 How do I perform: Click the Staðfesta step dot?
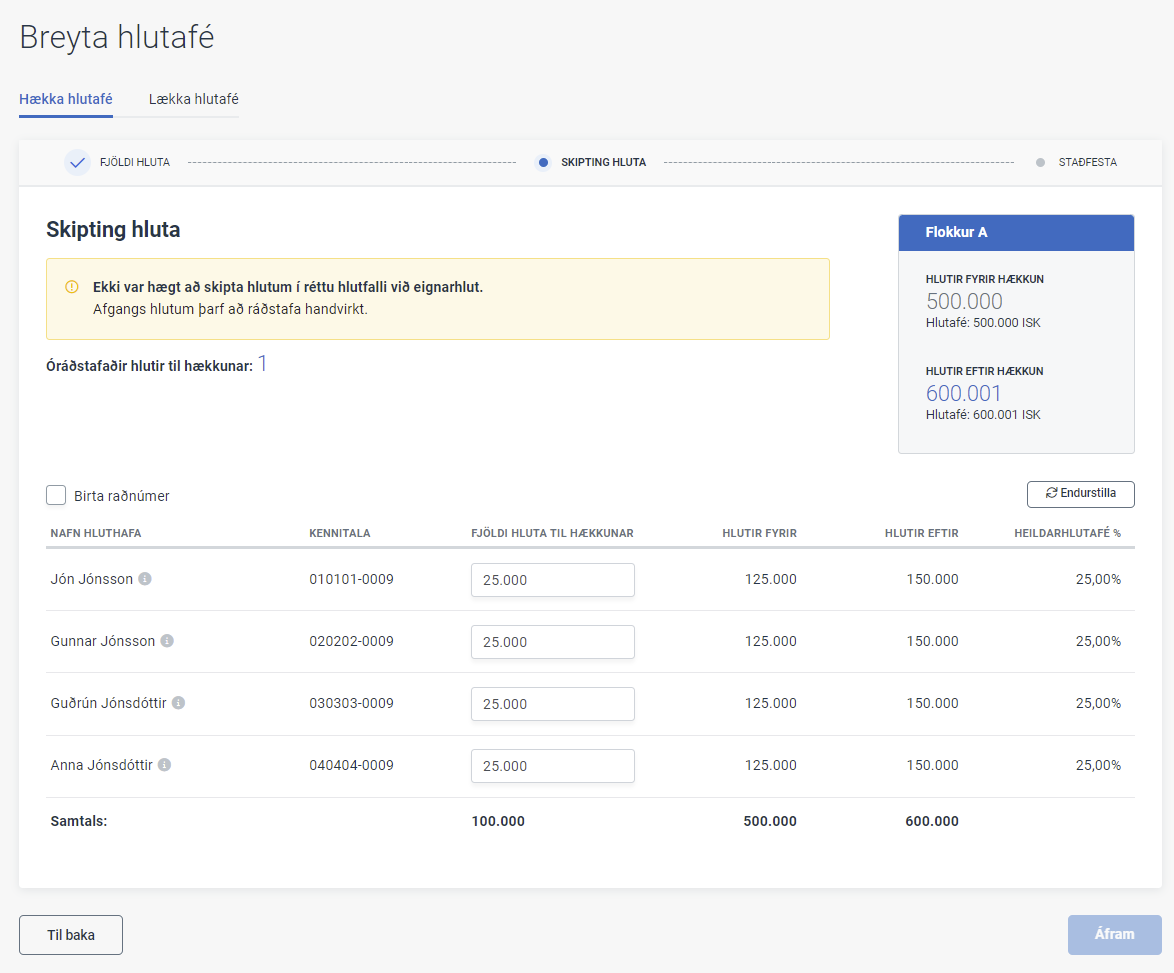point(1040,162)
